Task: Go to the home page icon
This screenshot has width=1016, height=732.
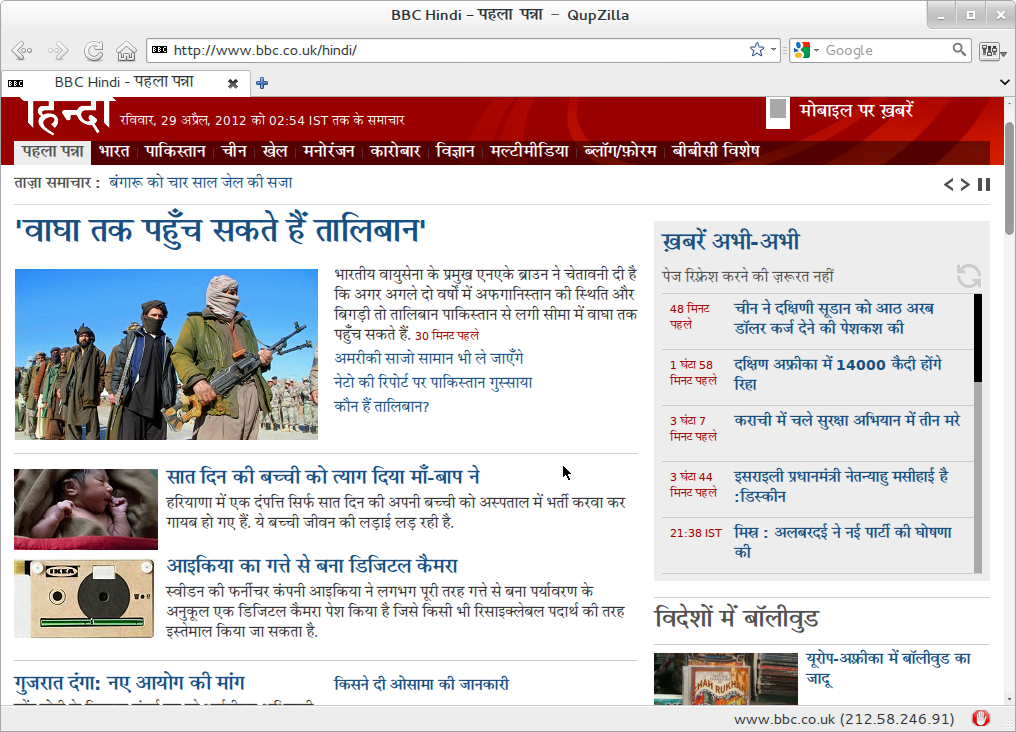Action: [126, 50]
